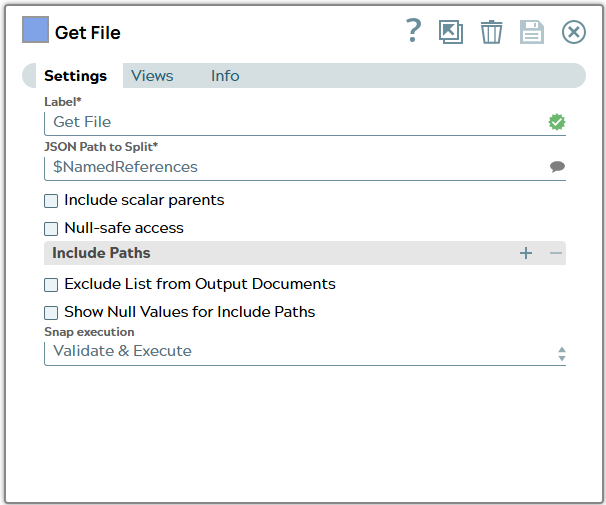Remove a row with Include Paths minus
This screenshot has height=505, width=606.
556,253
